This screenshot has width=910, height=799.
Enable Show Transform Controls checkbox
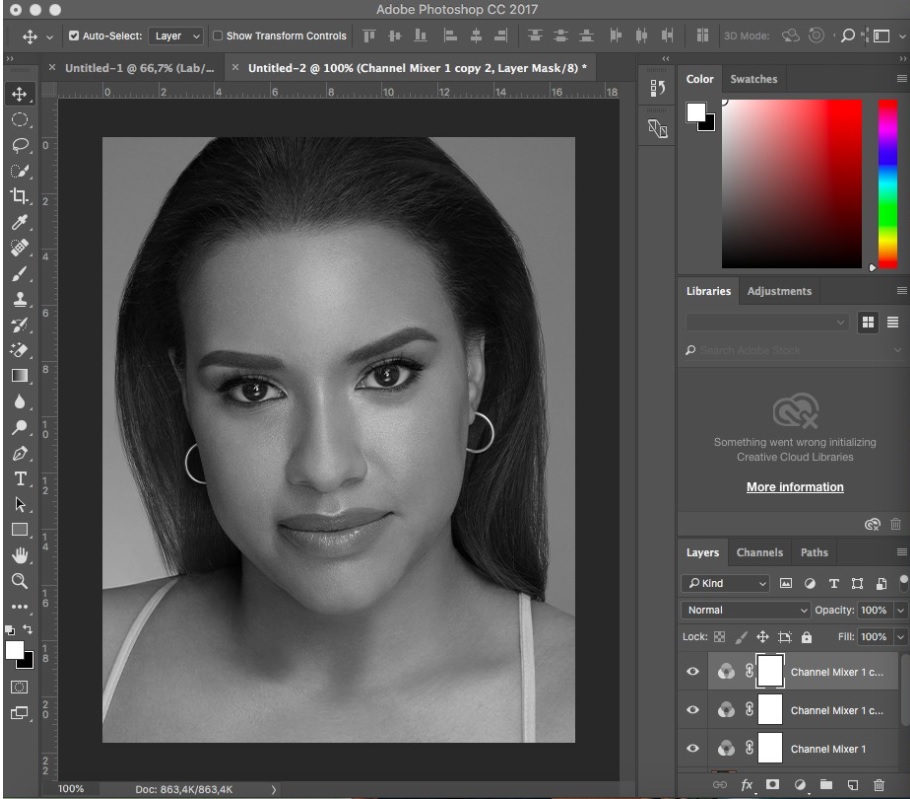(x=217, y=36)
